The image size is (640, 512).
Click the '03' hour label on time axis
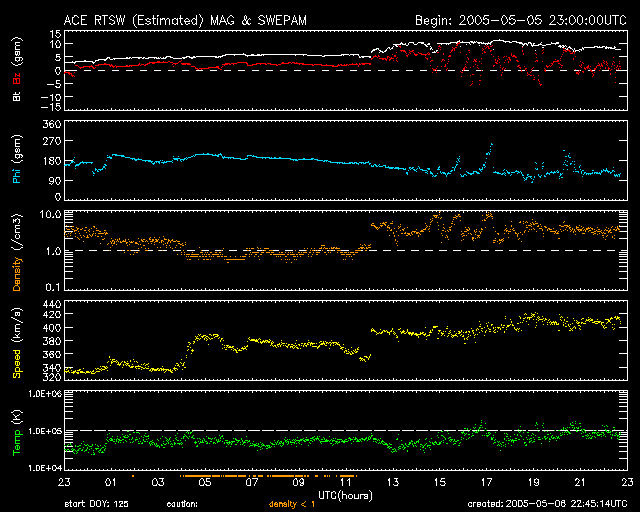[x=158, y=482]
